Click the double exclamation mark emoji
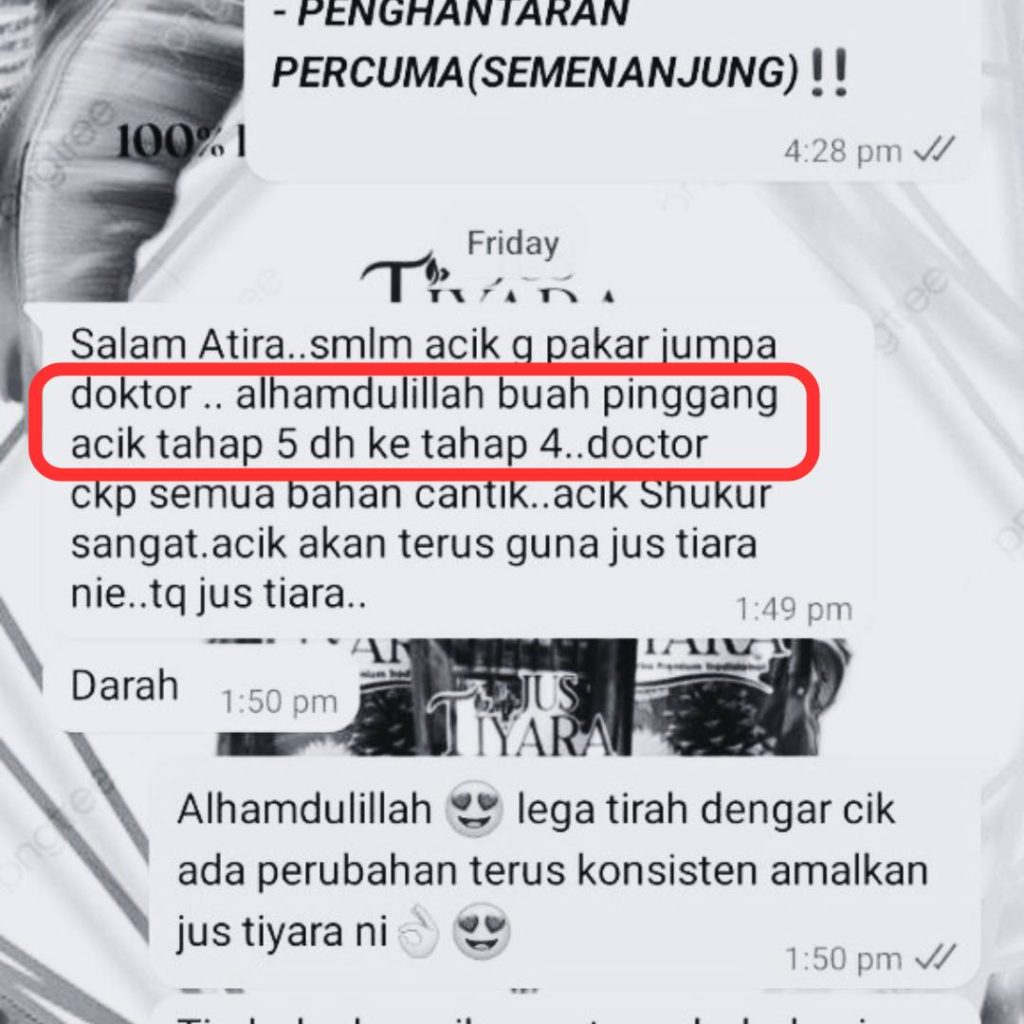This screenshot has height=1024, width=1024. pos(828,72)
